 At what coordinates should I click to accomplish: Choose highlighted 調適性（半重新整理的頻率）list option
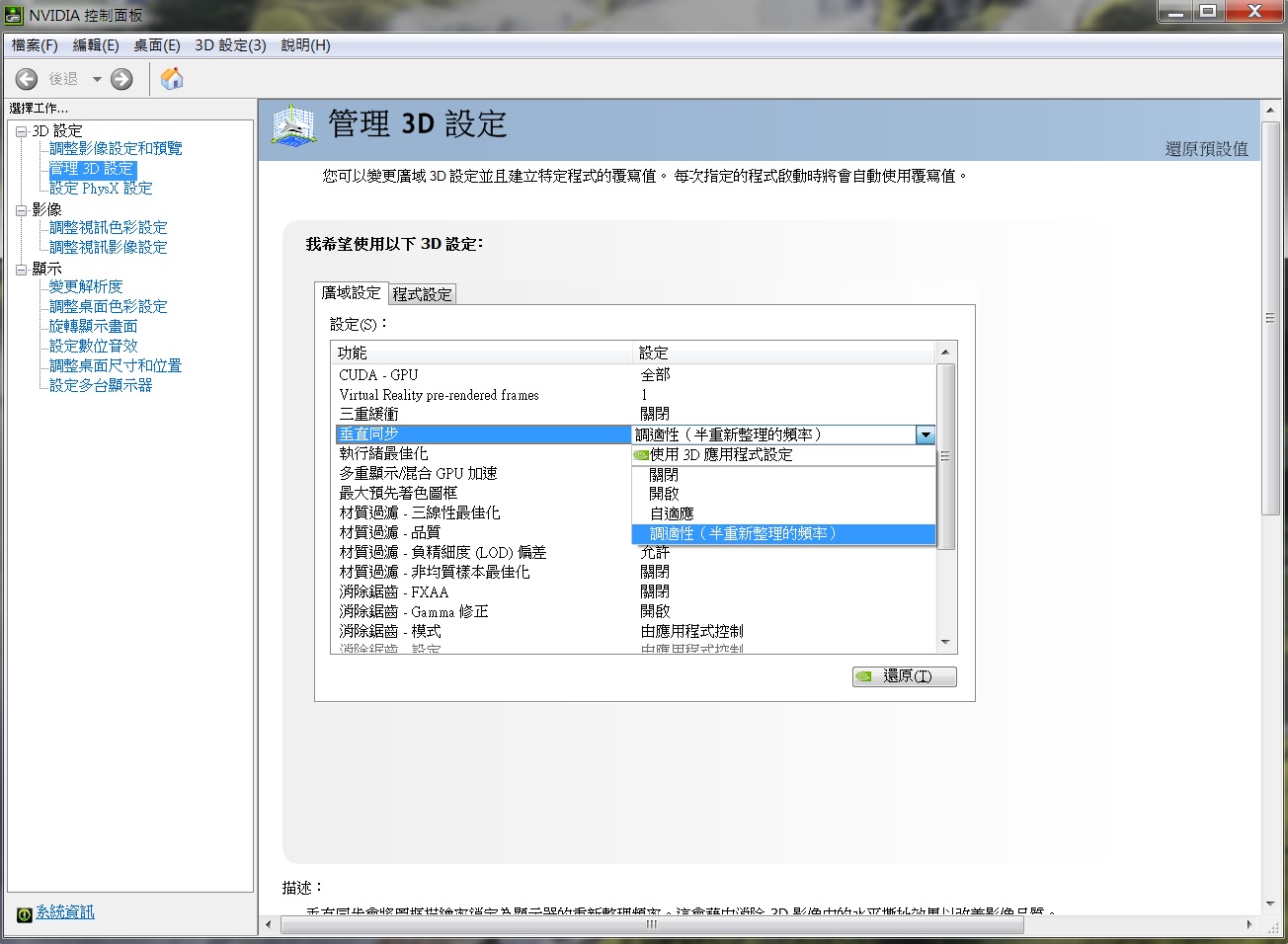pyautogui.click(x=783, y=533)
